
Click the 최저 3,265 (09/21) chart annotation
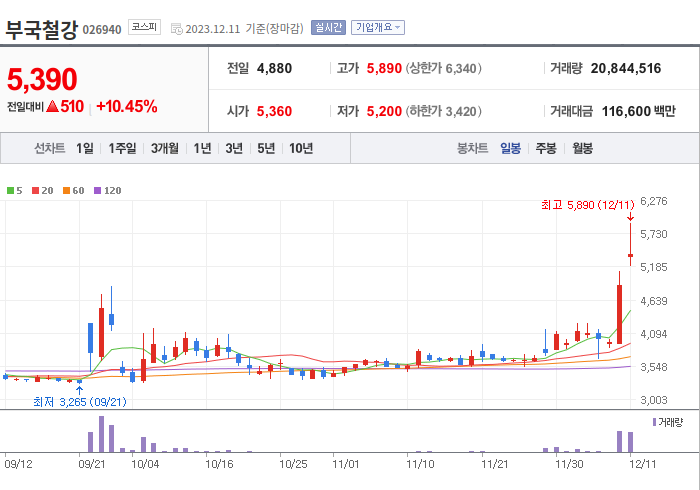[80, 402]
